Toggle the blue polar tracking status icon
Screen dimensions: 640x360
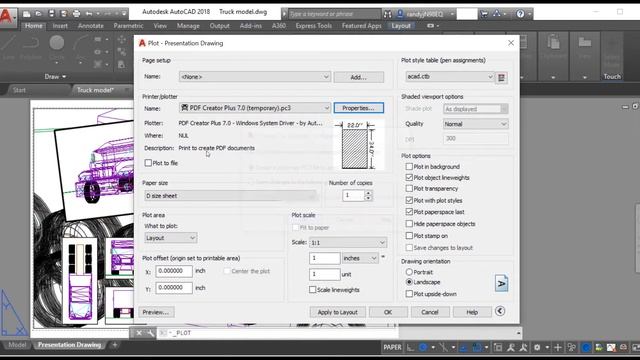coord(423,347)
